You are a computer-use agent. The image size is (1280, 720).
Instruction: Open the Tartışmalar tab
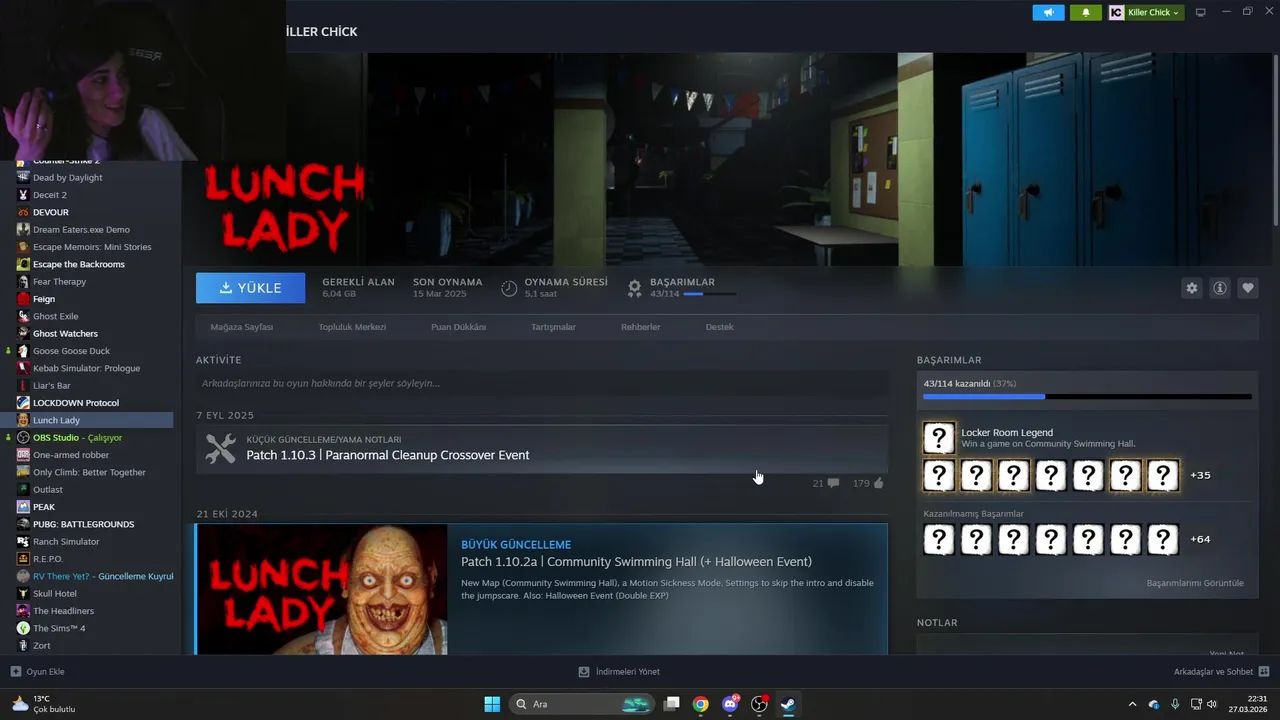[x=553, y=327]
